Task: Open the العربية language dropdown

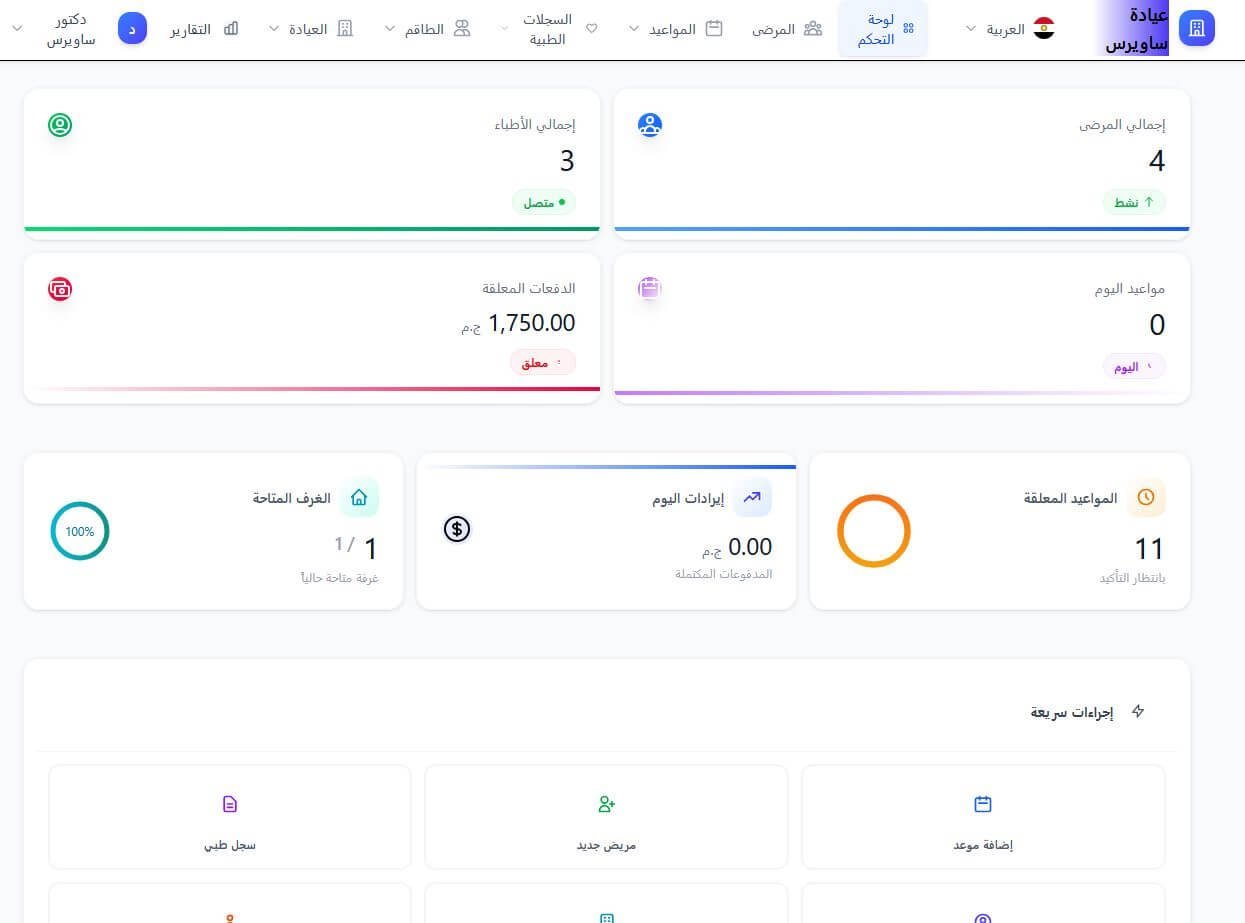Action: pos(1010,29)
